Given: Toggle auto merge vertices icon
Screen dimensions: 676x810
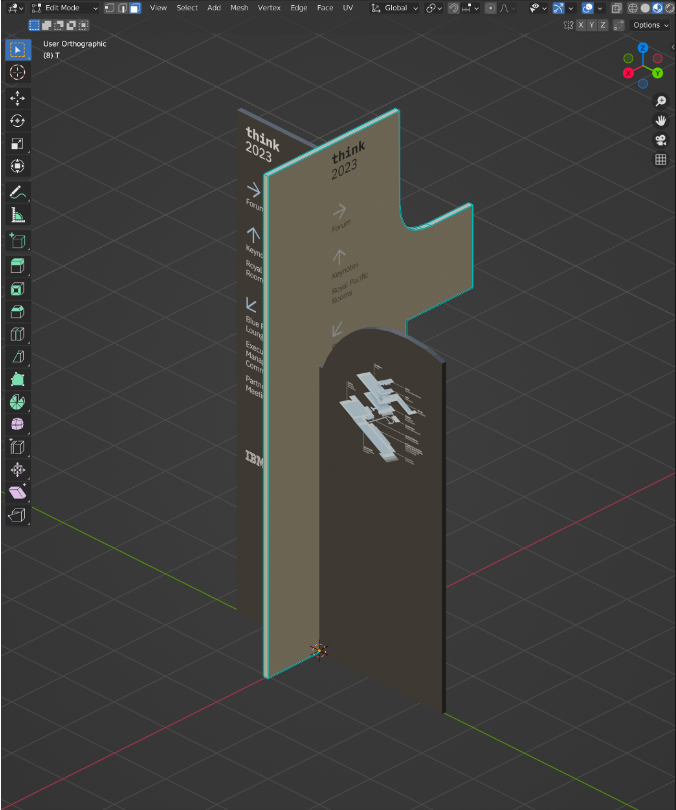Looking at the screenshot, I should [619, 25].
